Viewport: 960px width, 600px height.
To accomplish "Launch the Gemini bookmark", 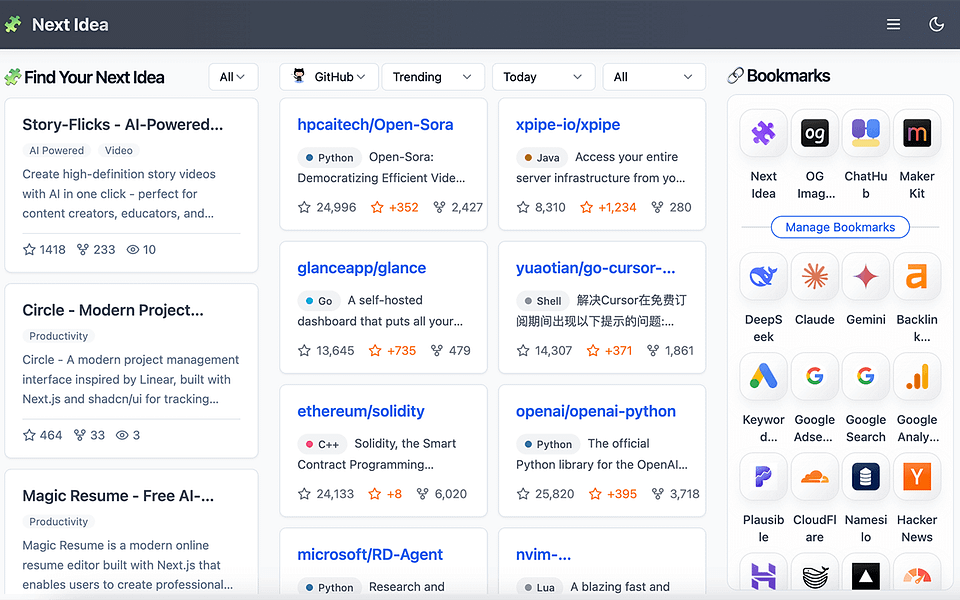I will (x=866, y=277).
